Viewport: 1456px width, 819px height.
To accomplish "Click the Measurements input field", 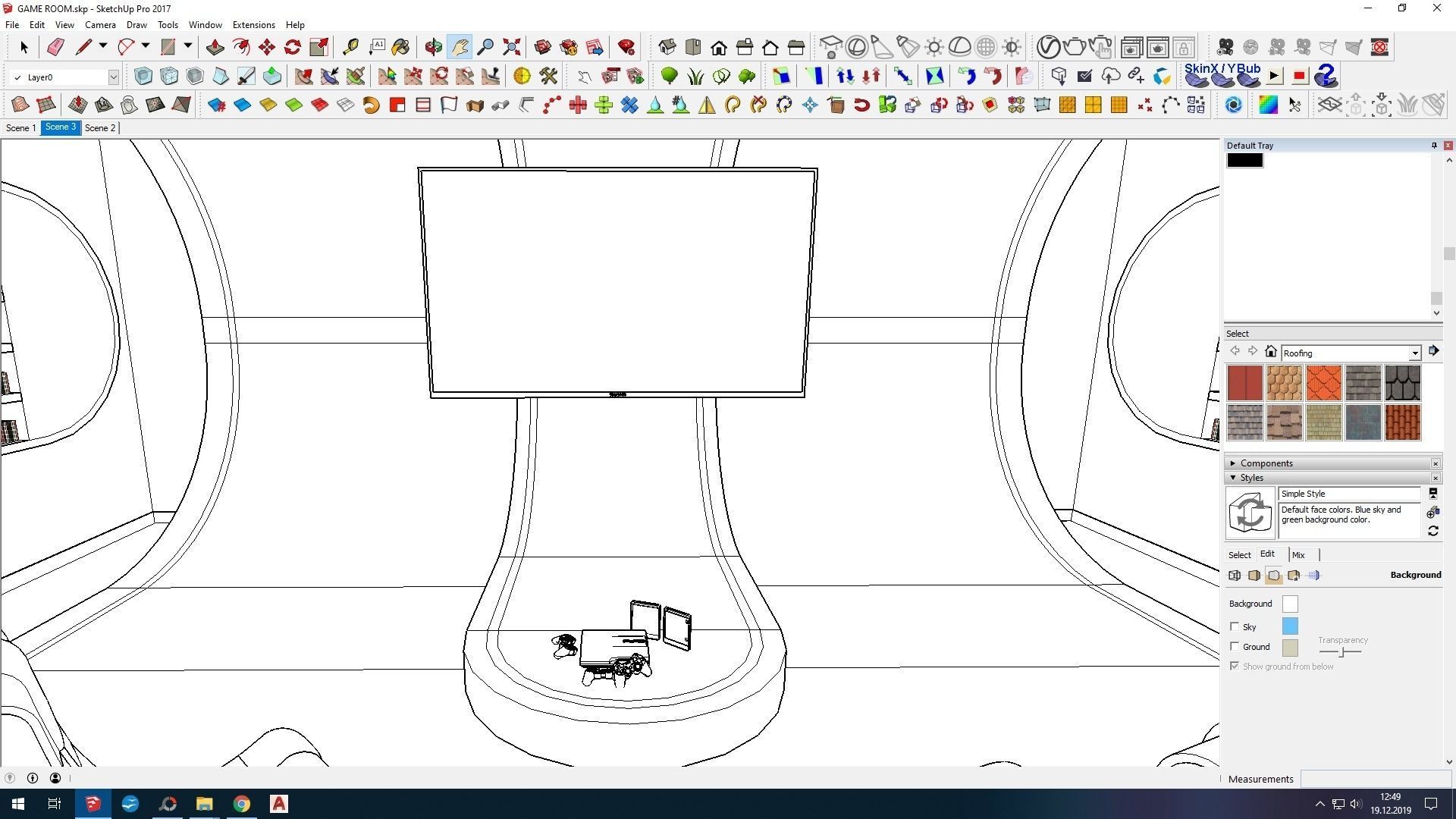I will tap(1374, 779).
